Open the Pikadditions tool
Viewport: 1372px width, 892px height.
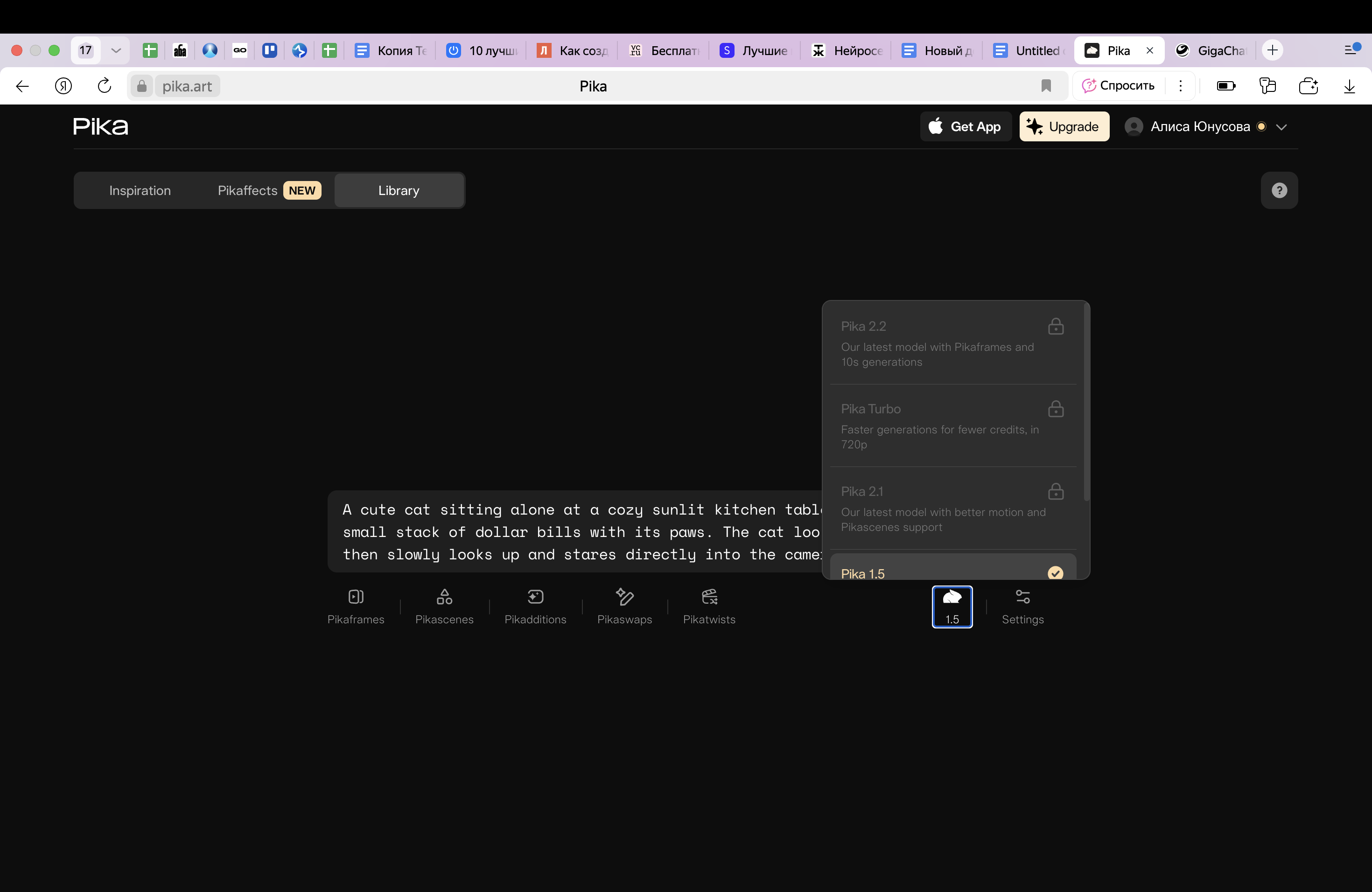click(x=535, y=606)
